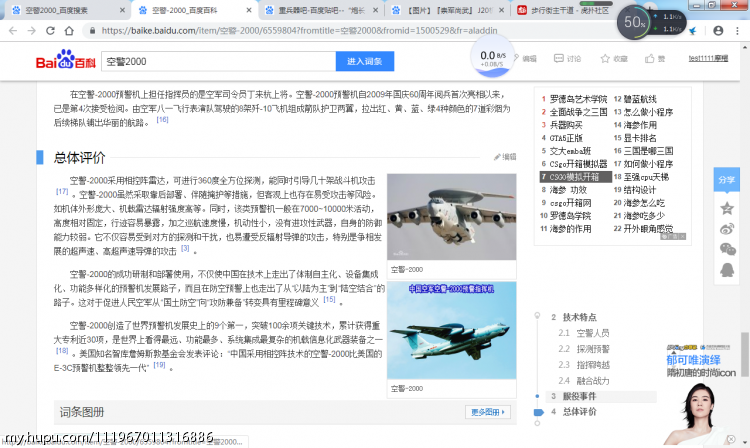Open ad link CSGO模拟开箱
750x448 pixels.
click(x=574, y=177)
